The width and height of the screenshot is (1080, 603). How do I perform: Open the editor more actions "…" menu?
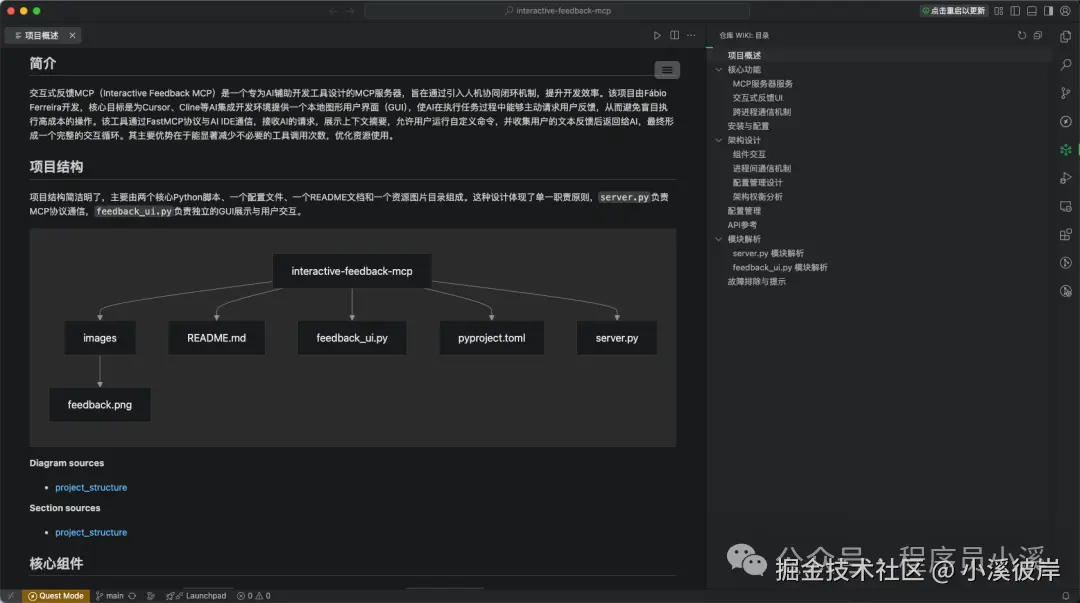click(x=690, y=34)
